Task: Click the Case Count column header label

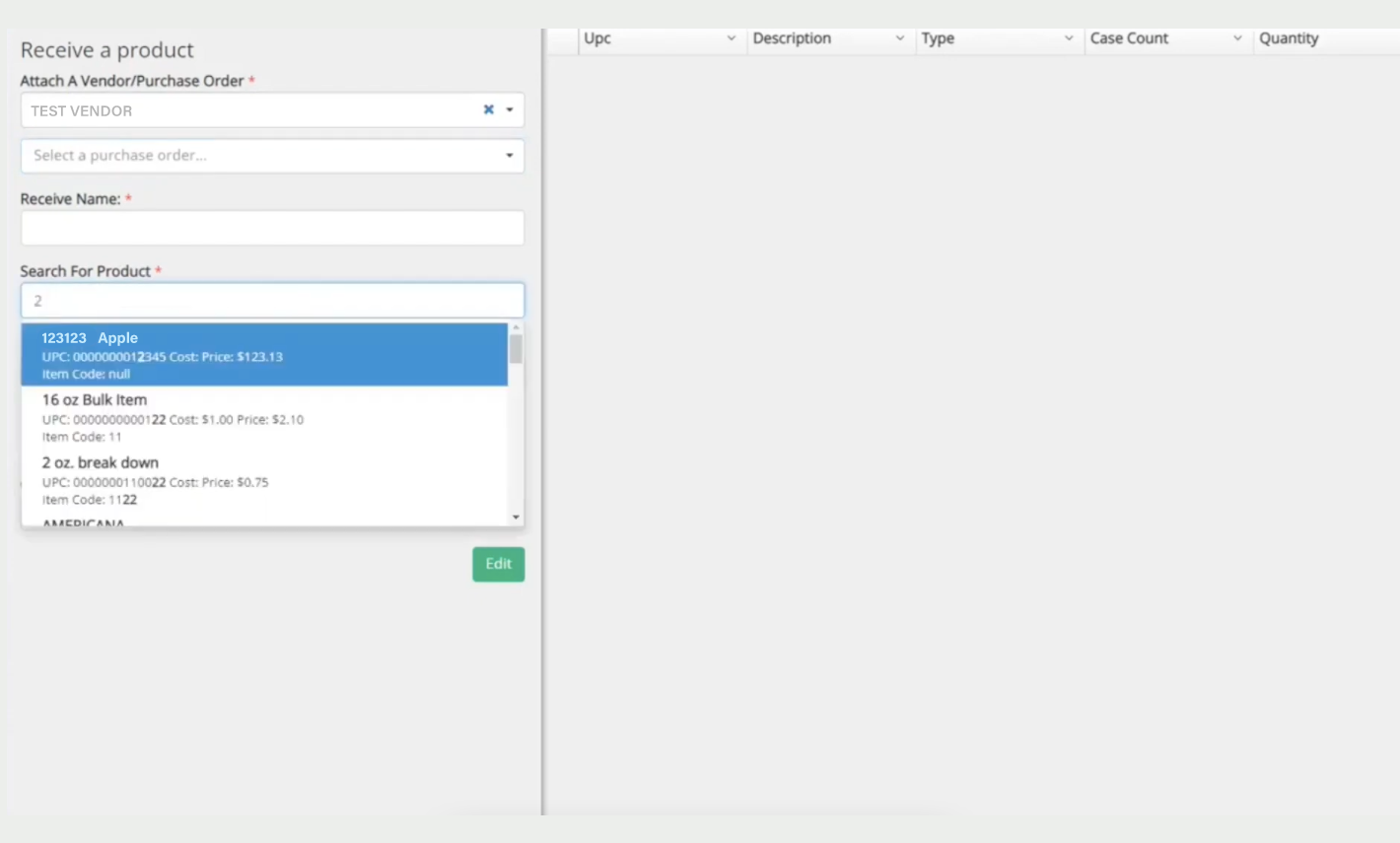Action: click(x=1129, y=38)
